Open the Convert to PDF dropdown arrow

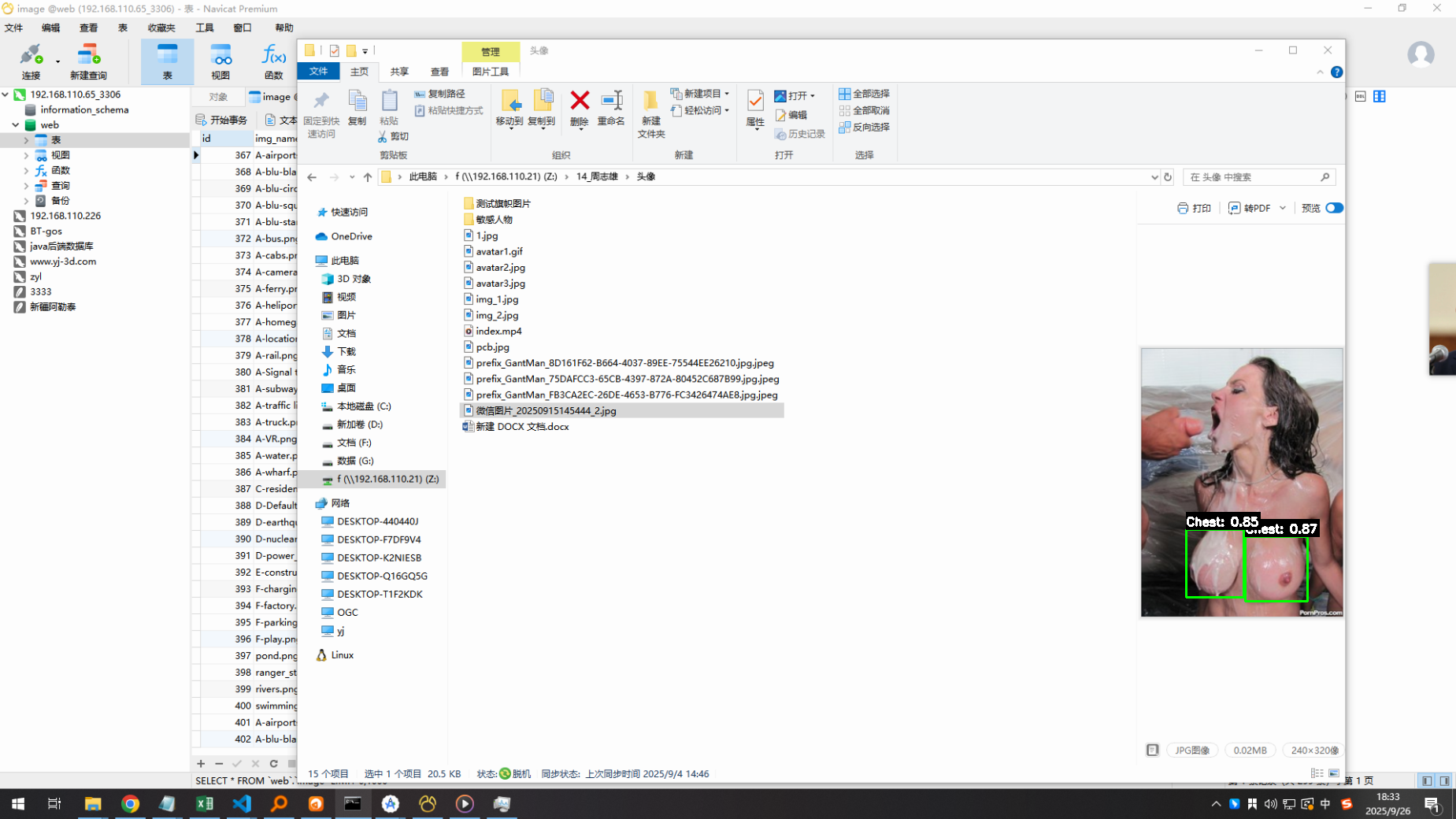click(1283, 208)
